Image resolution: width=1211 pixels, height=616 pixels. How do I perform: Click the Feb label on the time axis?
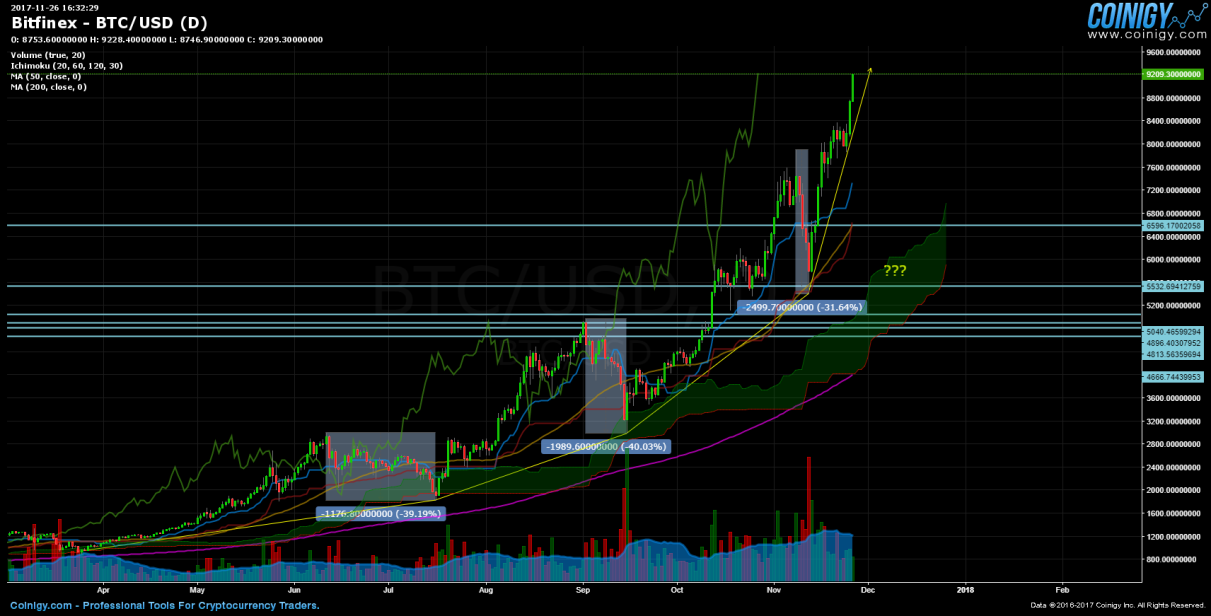click(1062, 590)
